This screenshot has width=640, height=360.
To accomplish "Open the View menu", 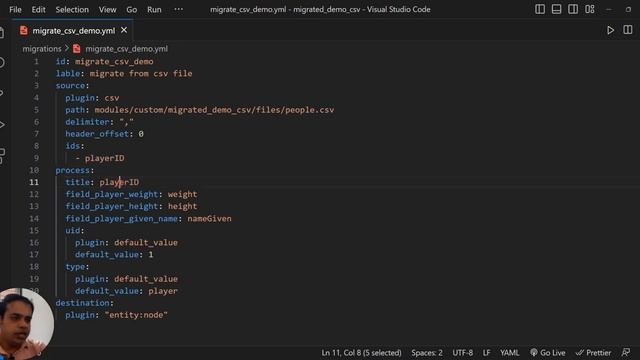I will (107, 9).
